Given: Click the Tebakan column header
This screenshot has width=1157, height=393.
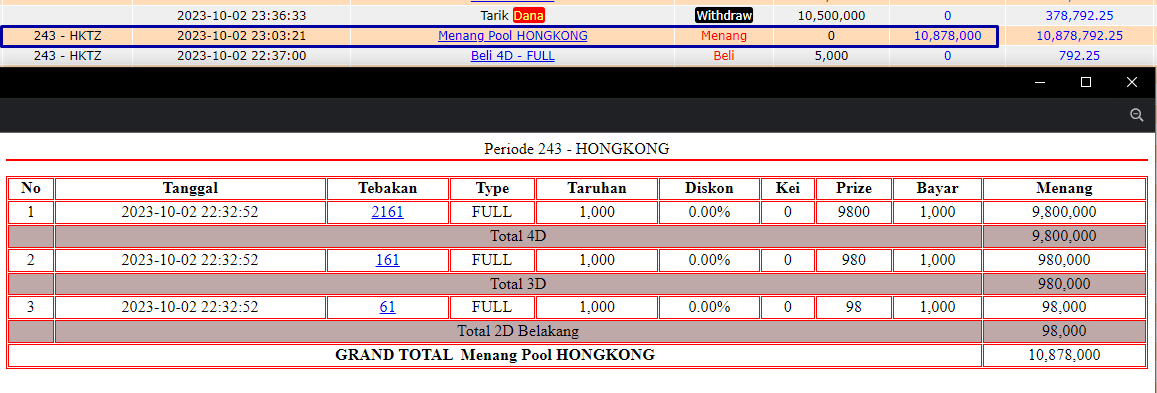Looking at the screenshot, I should [x=387, y=189].
